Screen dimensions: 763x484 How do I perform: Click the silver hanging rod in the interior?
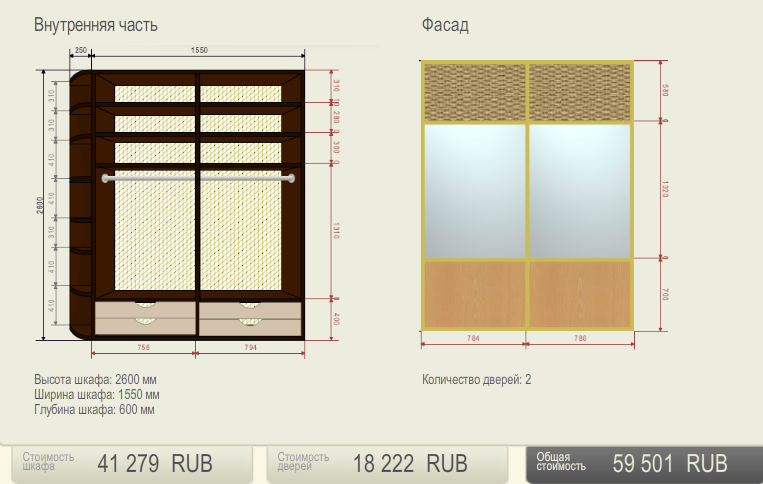[198, 179]
